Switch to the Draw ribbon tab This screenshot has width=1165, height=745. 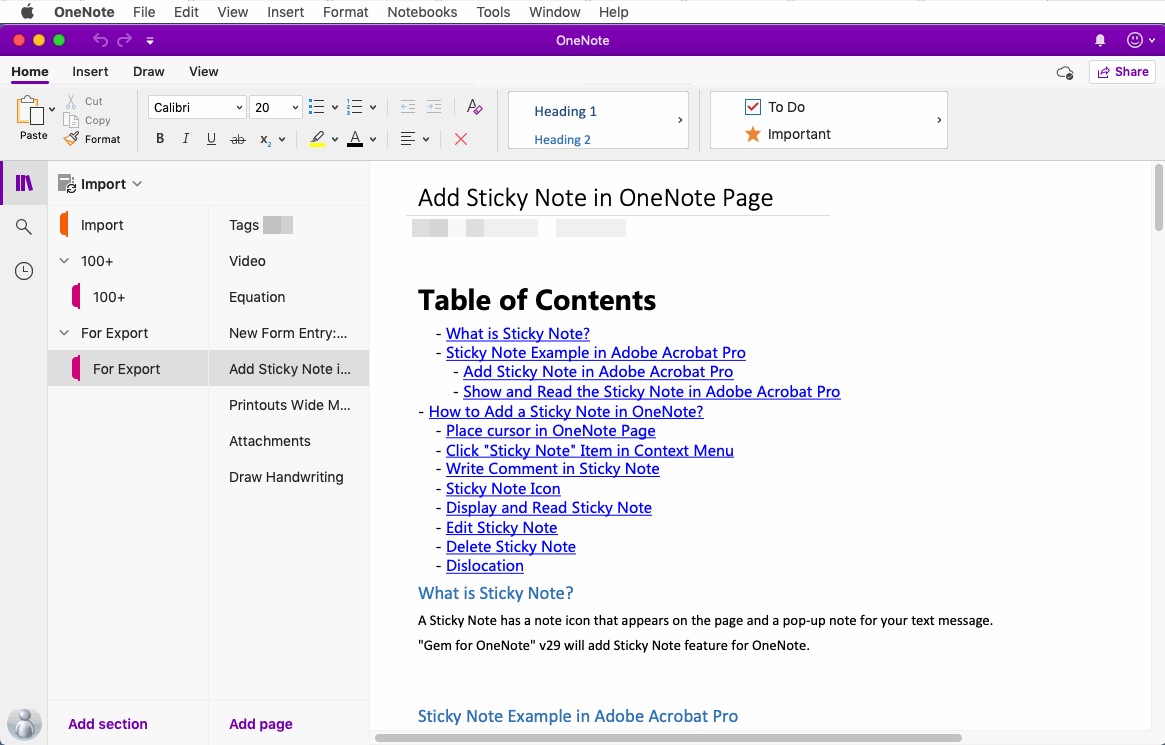[149, 71]
